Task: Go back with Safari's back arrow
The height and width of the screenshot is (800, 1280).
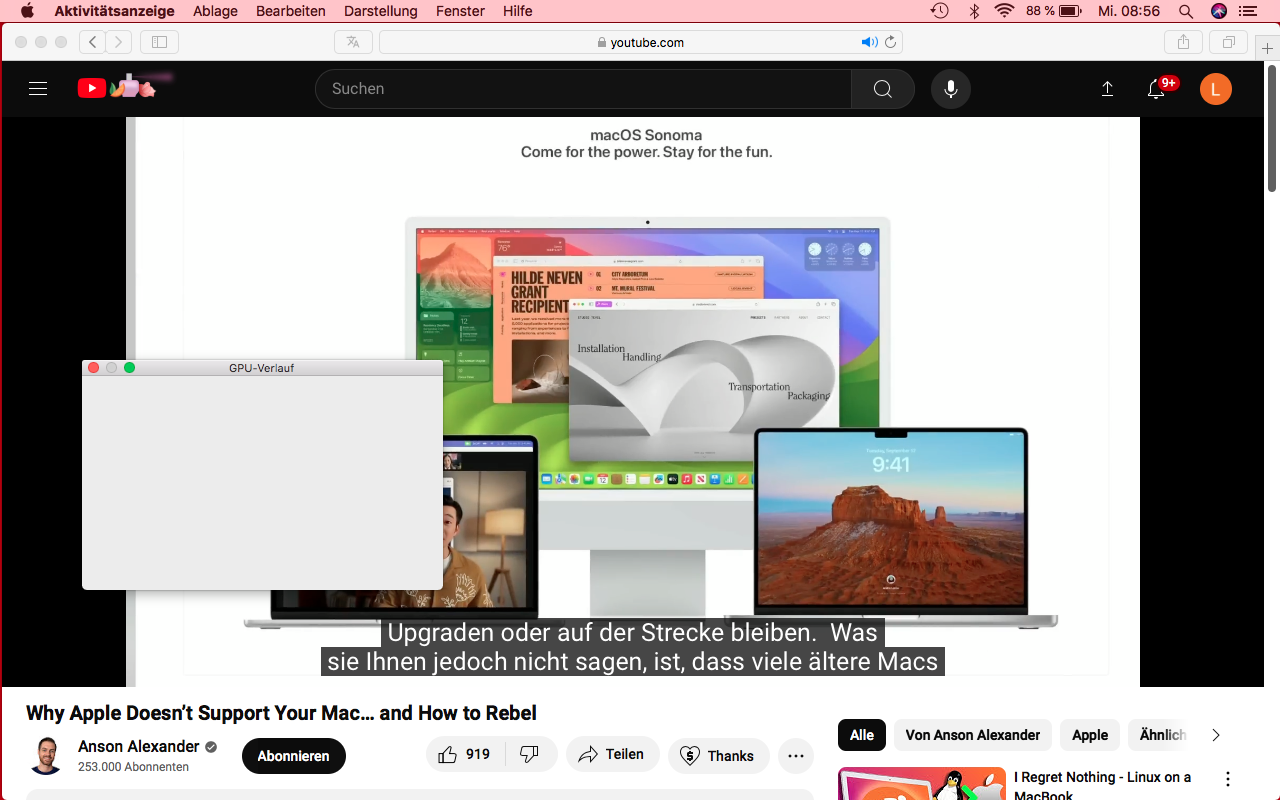Action: [x=92, y=42]
